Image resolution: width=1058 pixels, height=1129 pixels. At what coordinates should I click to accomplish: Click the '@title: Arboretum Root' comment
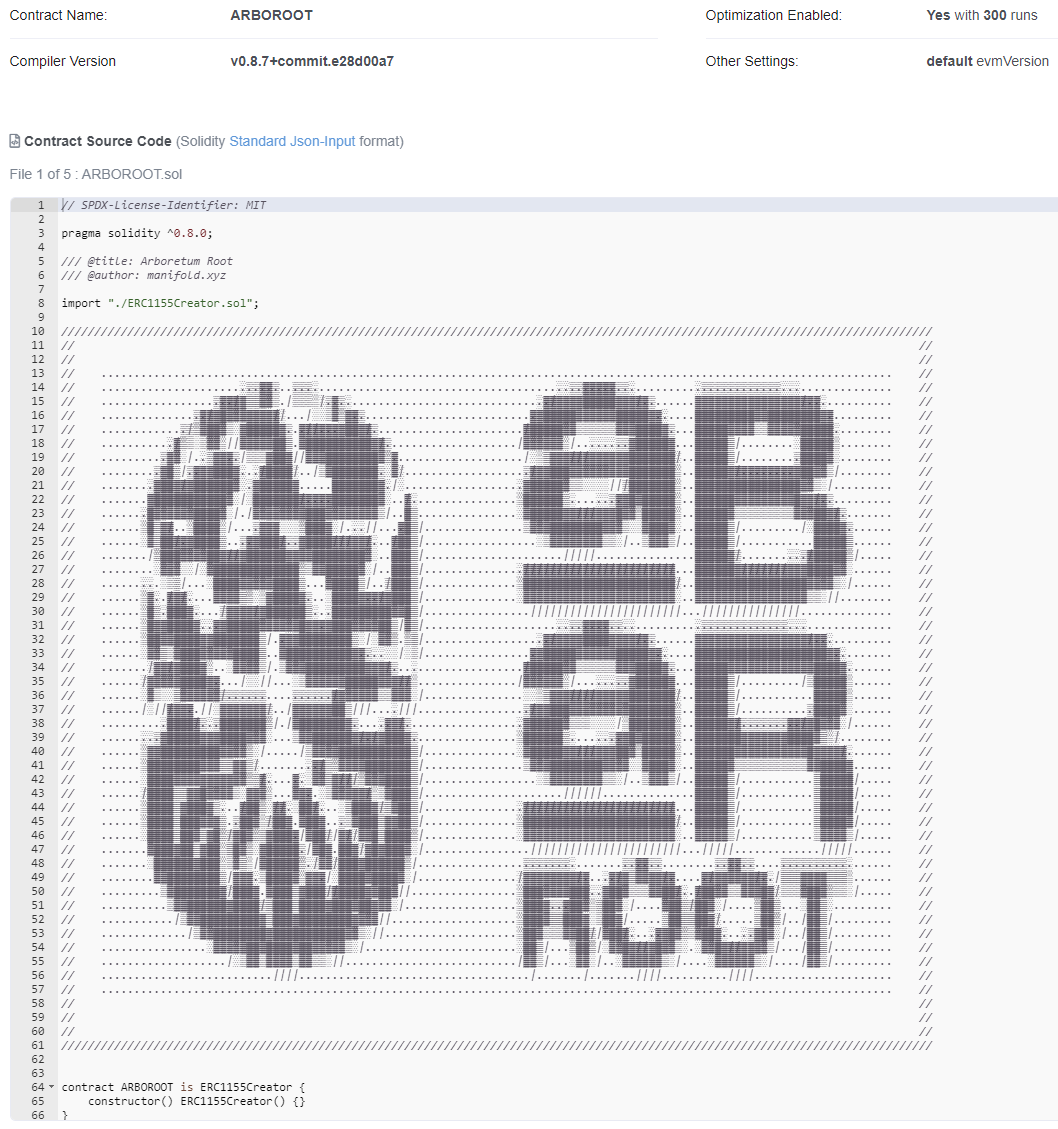[x=147, y=261]
